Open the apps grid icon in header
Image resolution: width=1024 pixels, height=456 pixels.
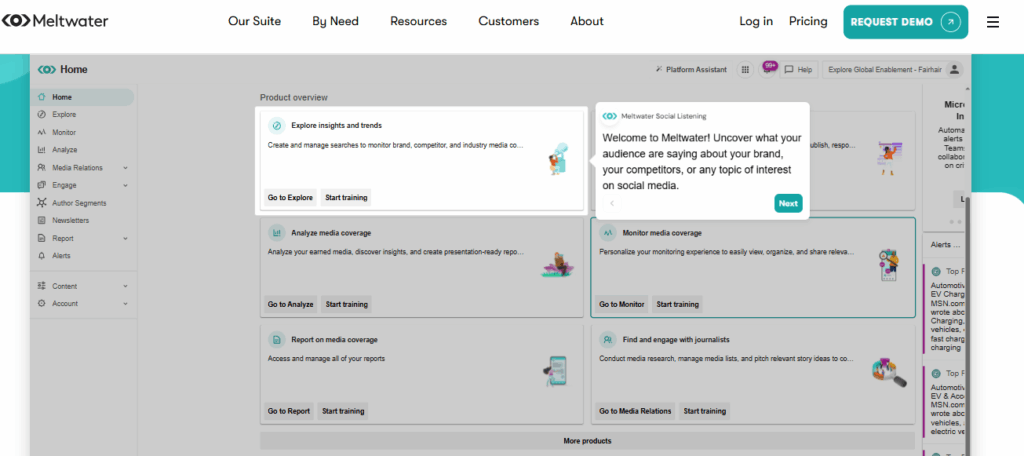coord(745,70)
